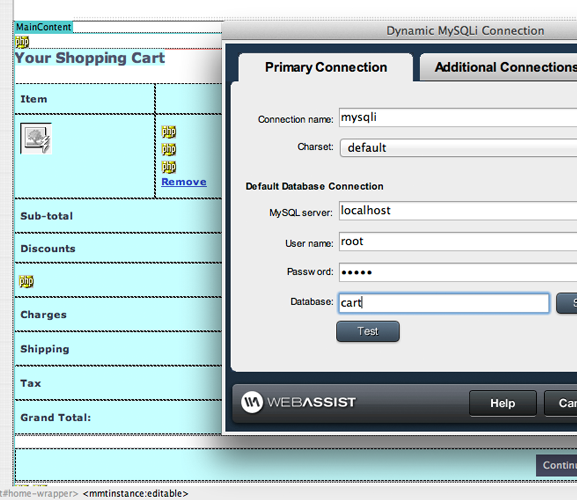Image resolution: width=577 pixels, height=500 pixels.
Task: Select the second PHP icon above Remove
Action: click(169, 149)
